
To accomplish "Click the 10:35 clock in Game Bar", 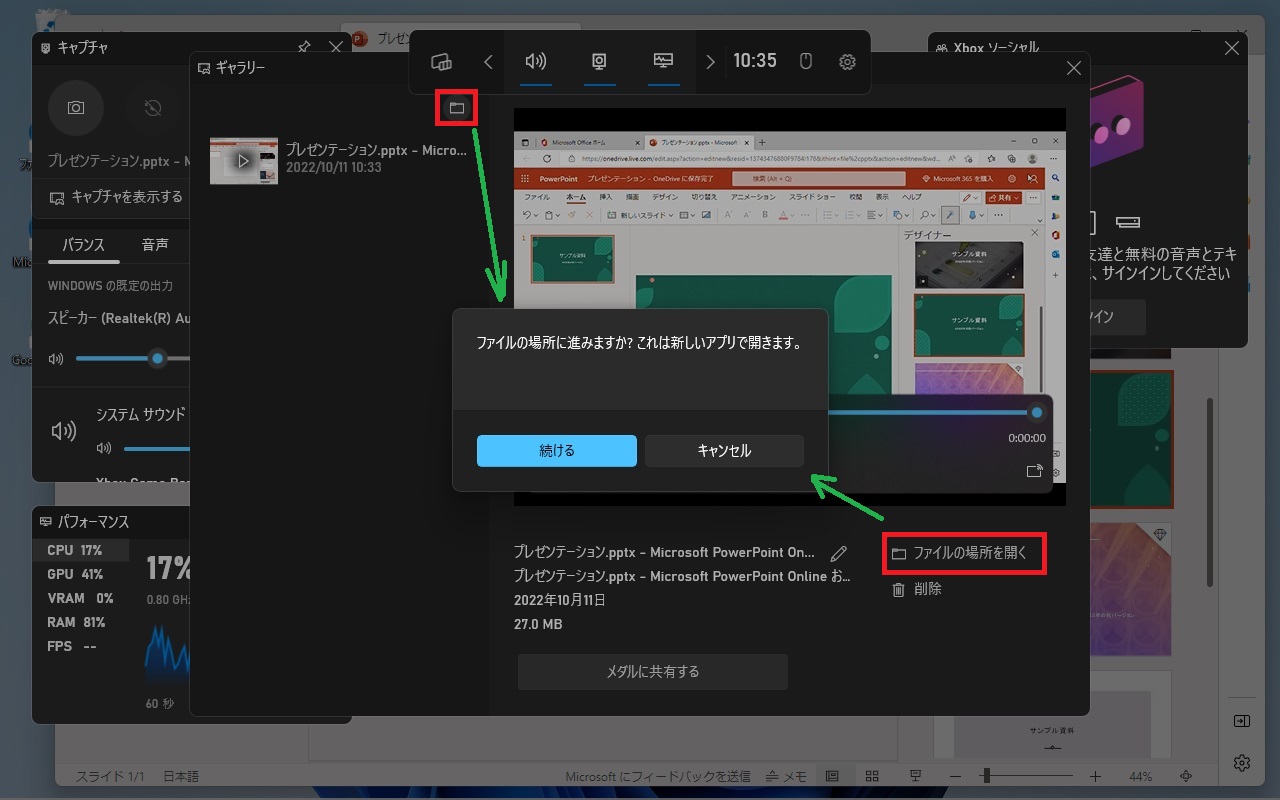I will tap(755, 61).
